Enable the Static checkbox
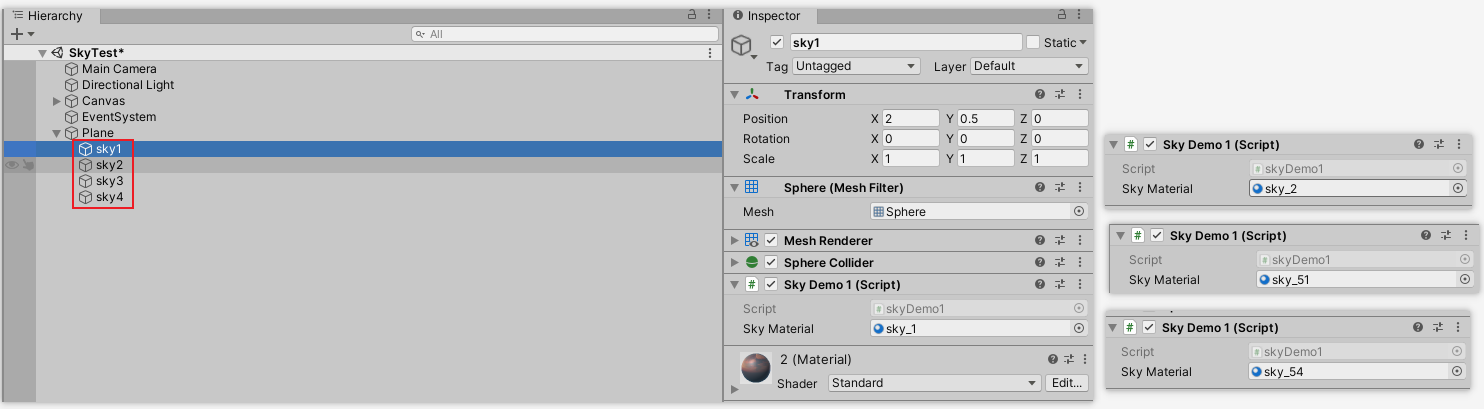This screenshot has width=1484, height=409. (x=1033, y=43)
